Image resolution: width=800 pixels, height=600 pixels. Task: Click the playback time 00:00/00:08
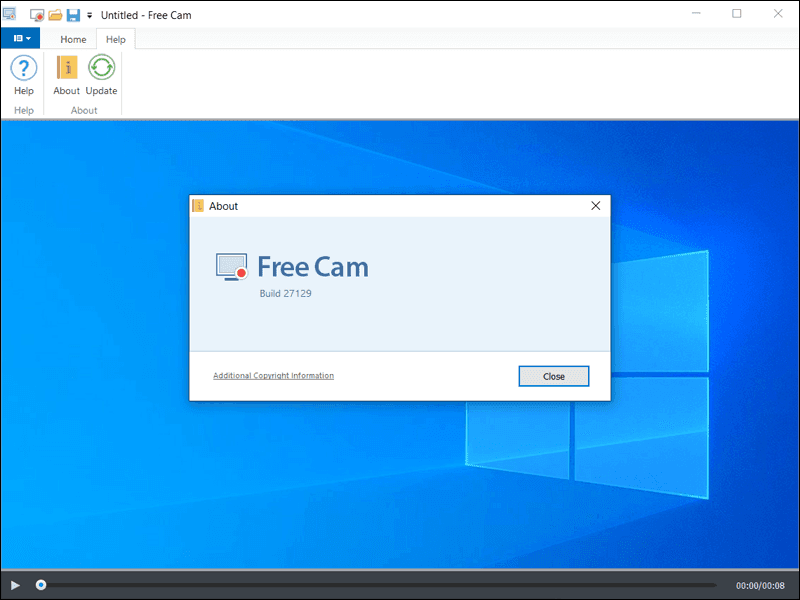pyautogui.click(x=760, y=586)
